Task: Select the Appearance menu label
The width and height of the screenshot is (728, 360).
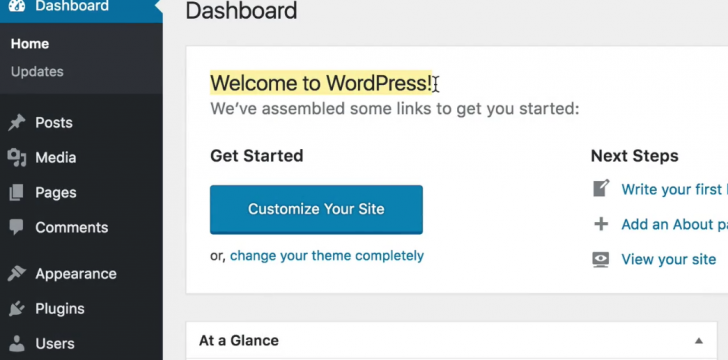Action: click(x=76, y=274)
